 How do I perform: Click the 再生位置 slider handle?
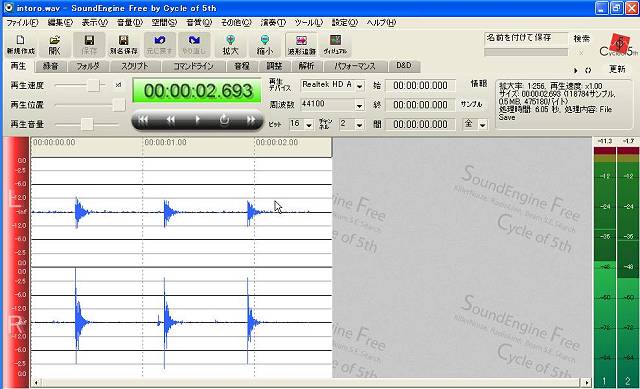click(119, 105)
